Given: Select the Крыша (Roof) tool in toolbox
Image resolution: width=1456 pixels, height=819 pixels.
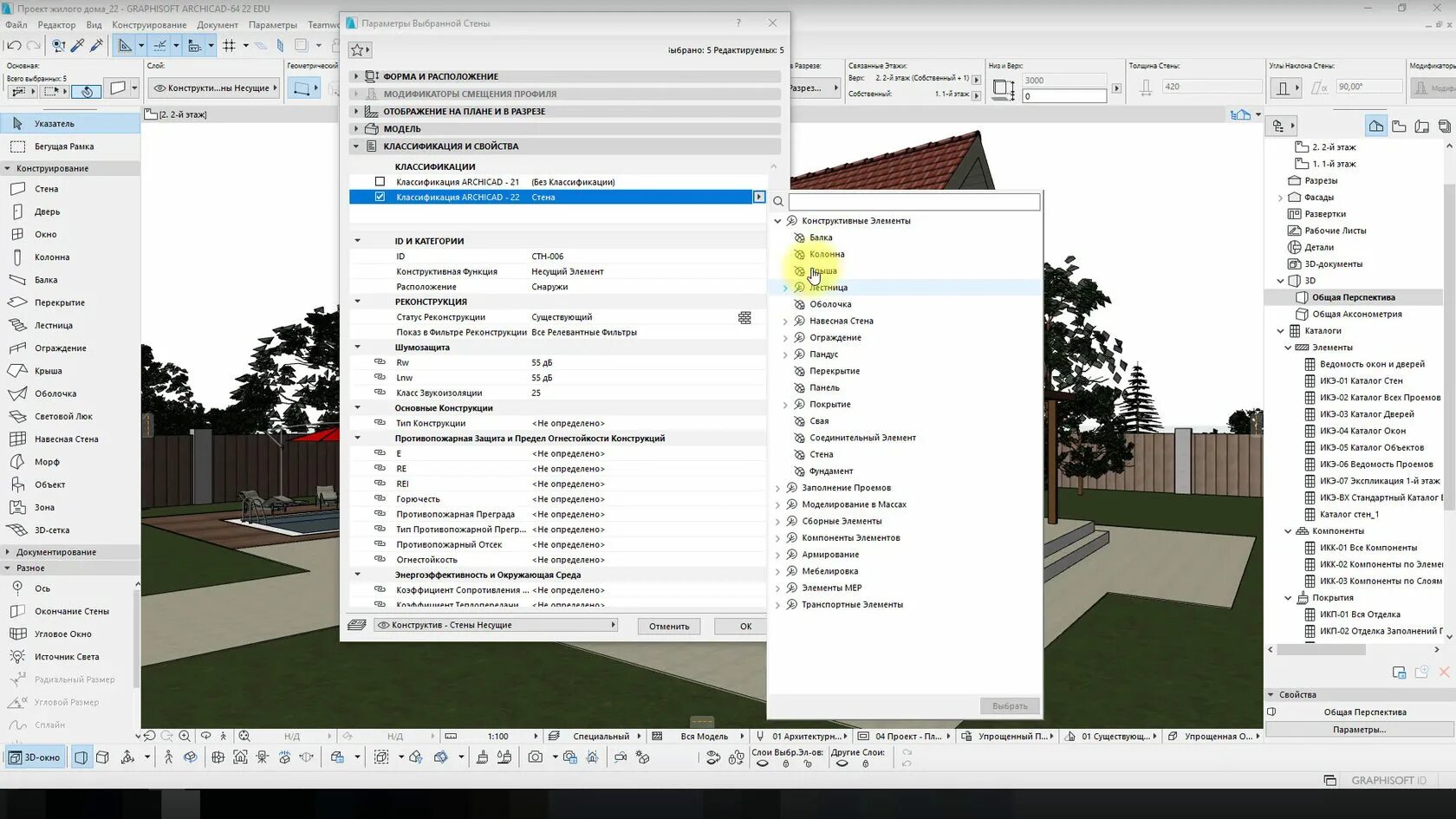Looking at the screenshot, I should click(x=48, y=371).
